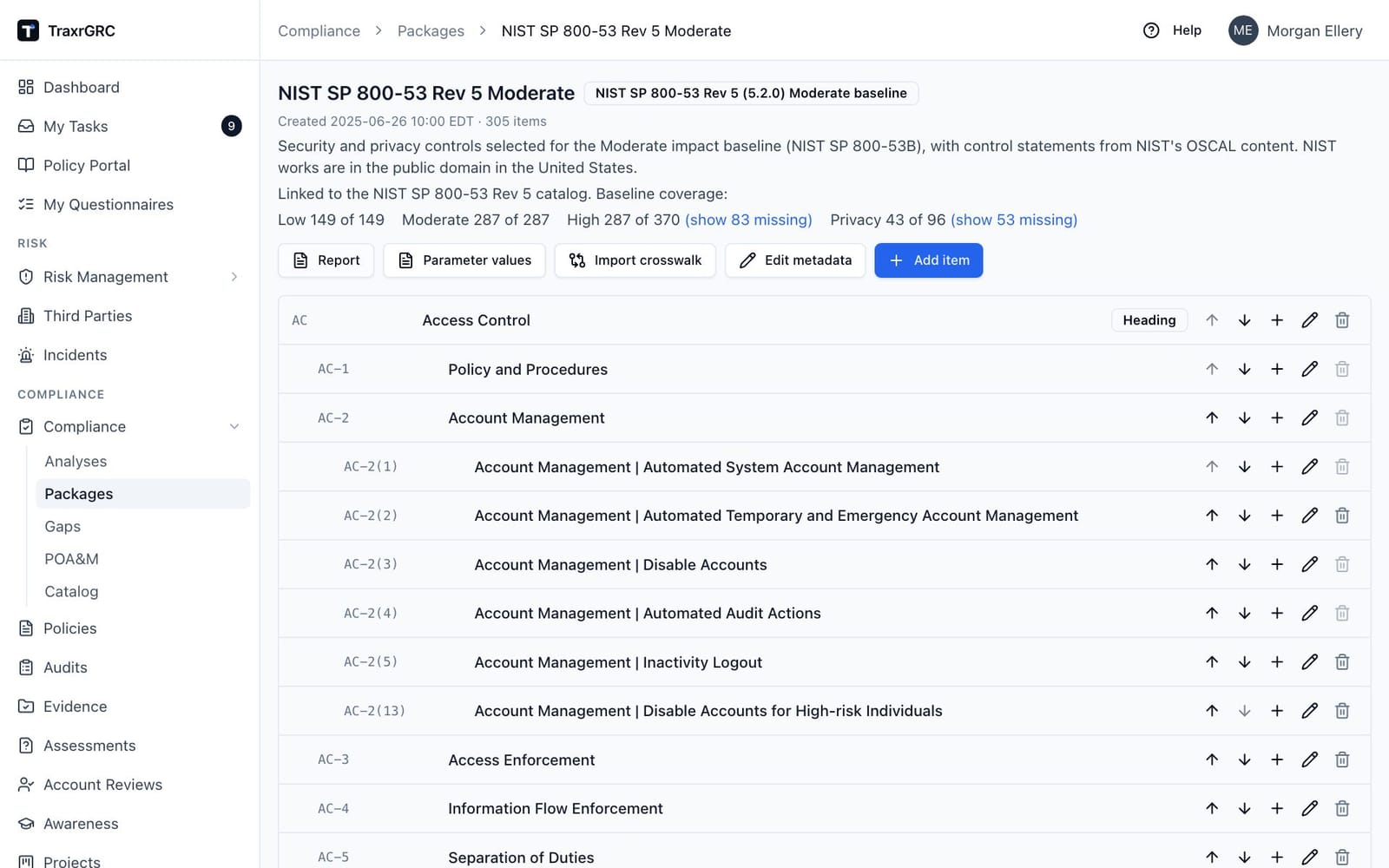Delete the Access Control heading row
Screen dimensions: 1389x868
1342,320
